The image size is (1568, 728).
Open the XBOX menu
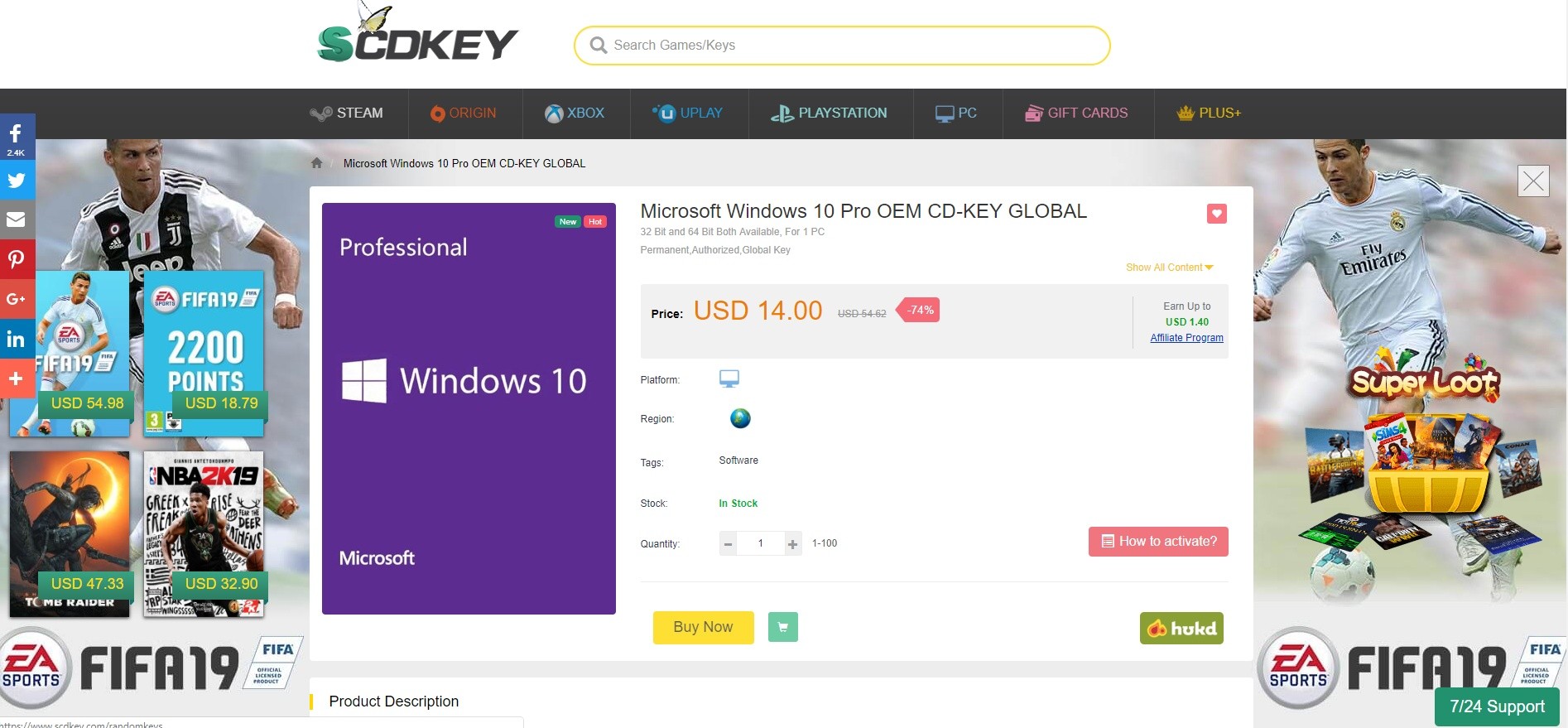coord(575,113)
